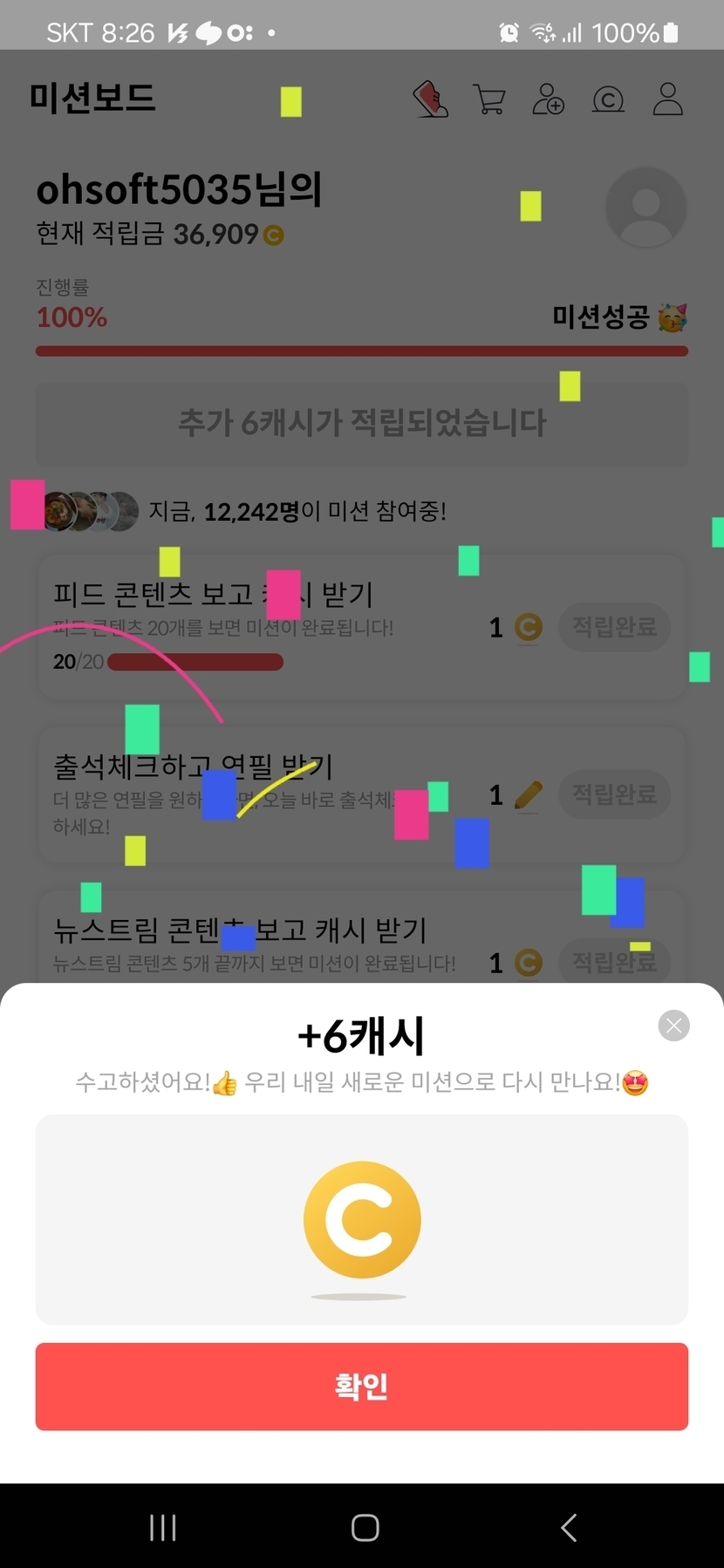Viewport: 724px width, 1568px height.
Task: Open the Android recent apps button
Action: click(x=163, y=1527)
